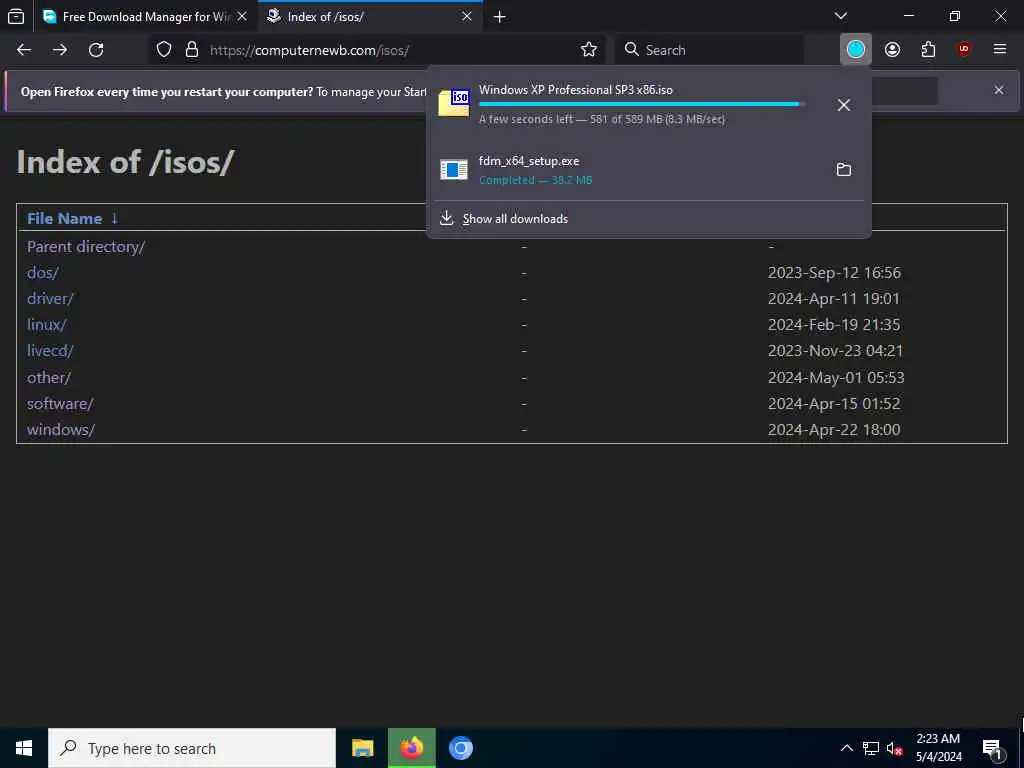The height and width of the screenshot is (768, 1024).
Task: Open the Firefox application menu
Action: point(1000,50)
